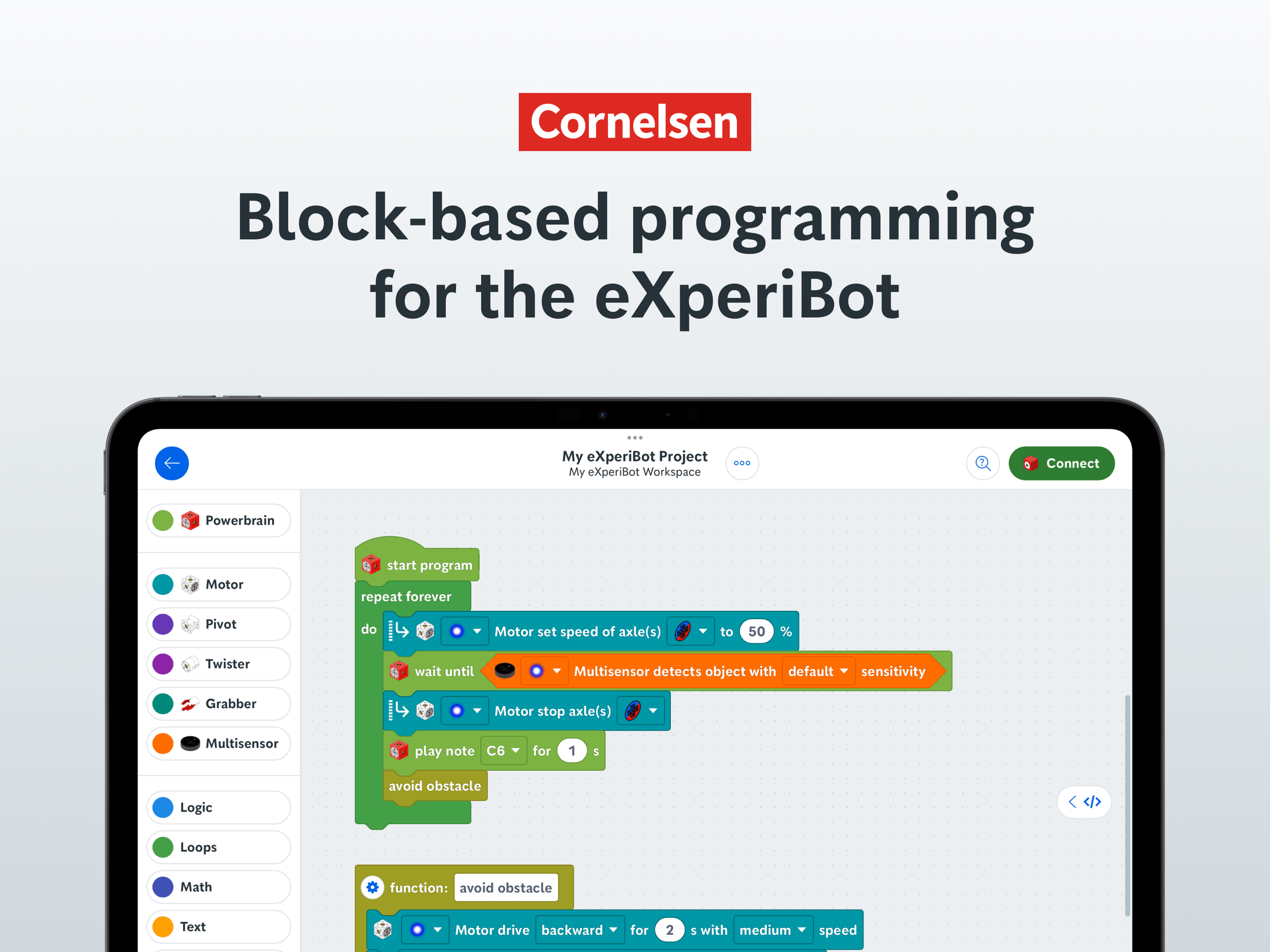Click the My eXperiBot Project title

[635, 456]
